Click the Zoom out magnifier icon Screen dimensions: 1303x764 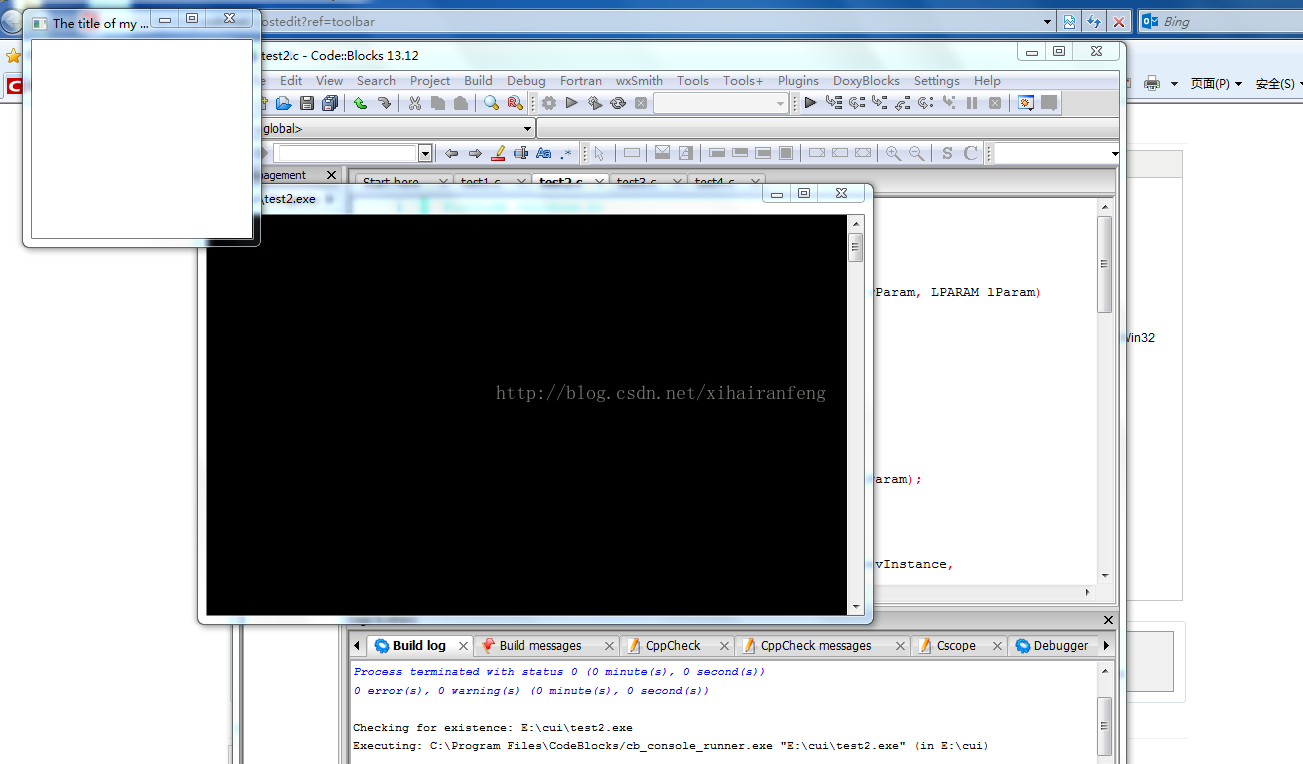(916, 153)
